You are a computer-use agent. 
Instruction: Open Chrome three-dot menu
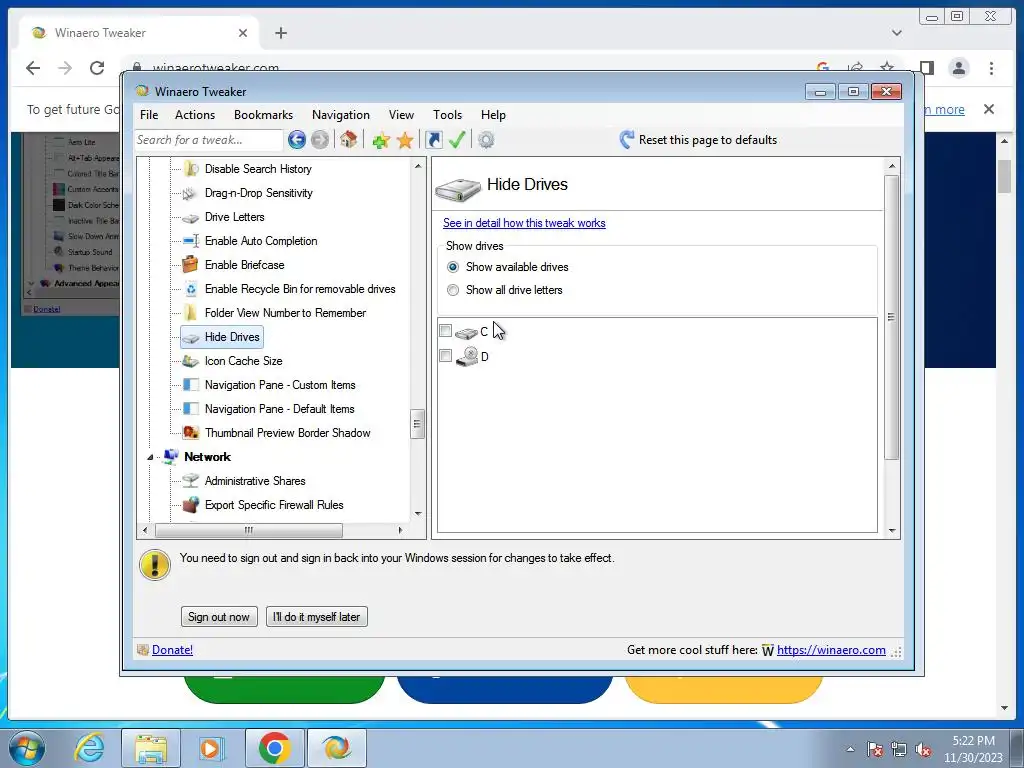pyautogui.click(x=991, y=68)
